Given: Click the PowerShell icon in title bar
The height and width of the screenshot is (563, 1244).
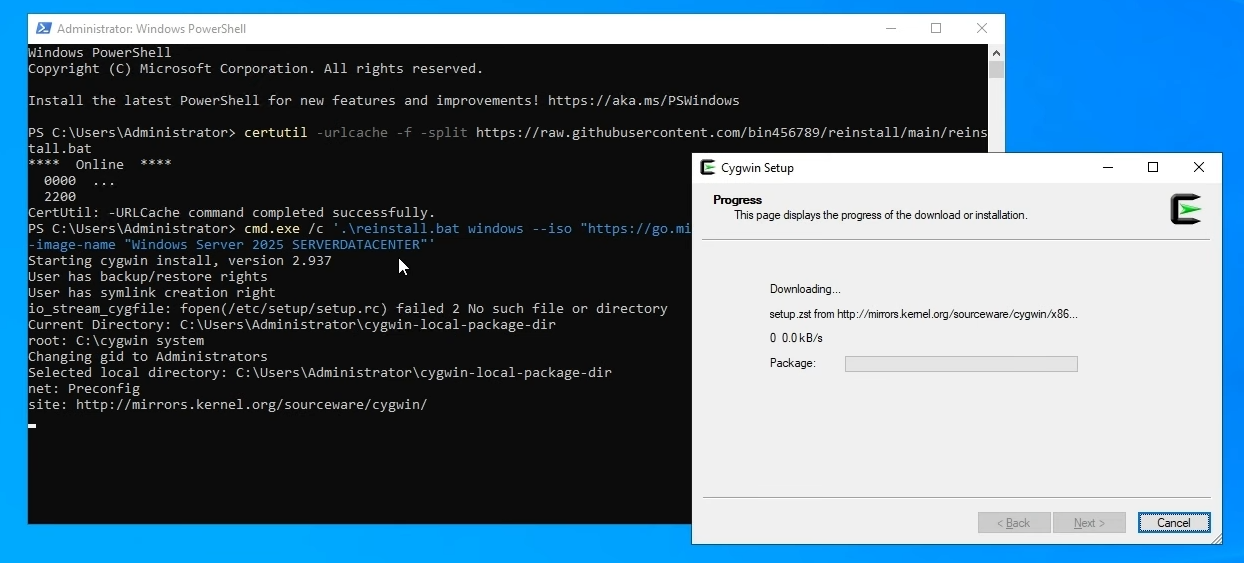Looking at the screenshot, I should point(42,28).
